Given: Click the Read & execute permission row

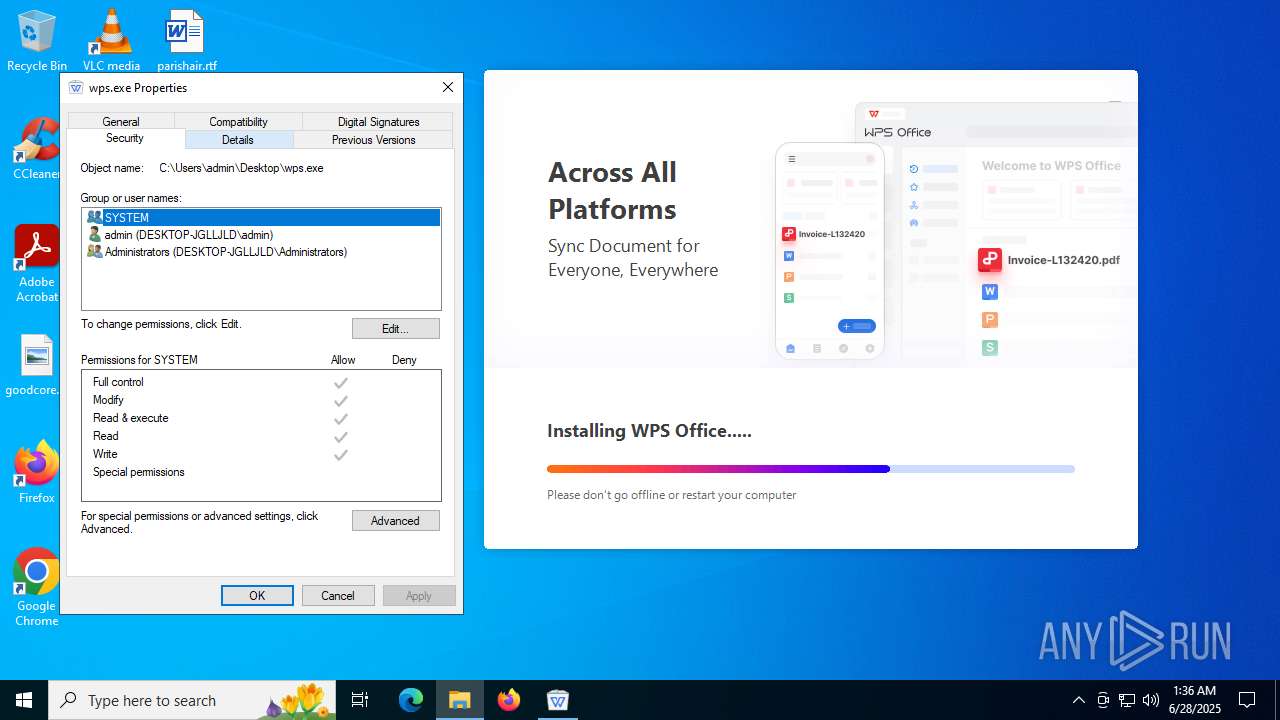Looking at the screenshot, I should [261, 418].
